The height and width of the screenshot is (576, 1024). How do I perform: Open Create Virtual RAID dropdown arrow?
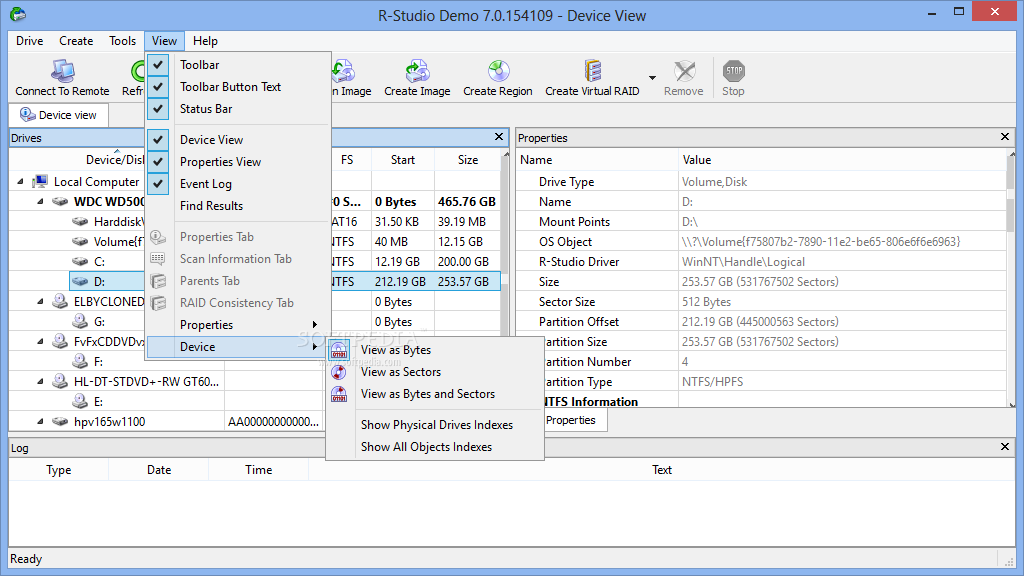coord(652,78)
